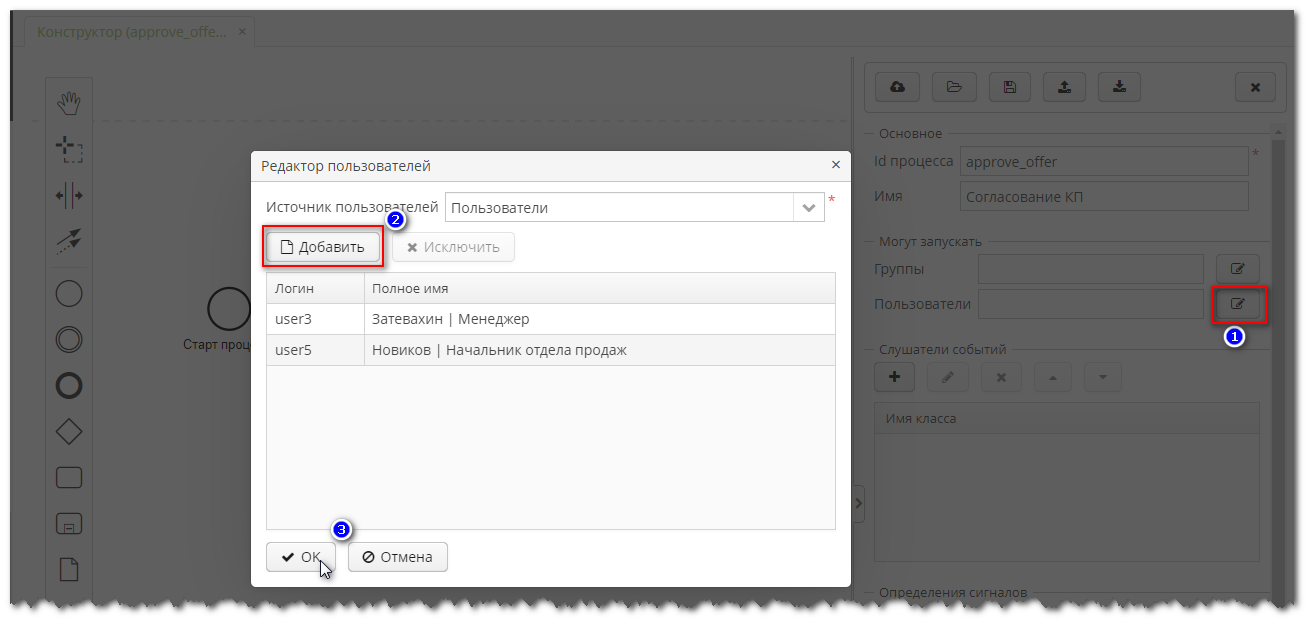The image size is (1305, 625).
Task: Edit Пользователи via the pencil icon
Action: click(1238, 303)
